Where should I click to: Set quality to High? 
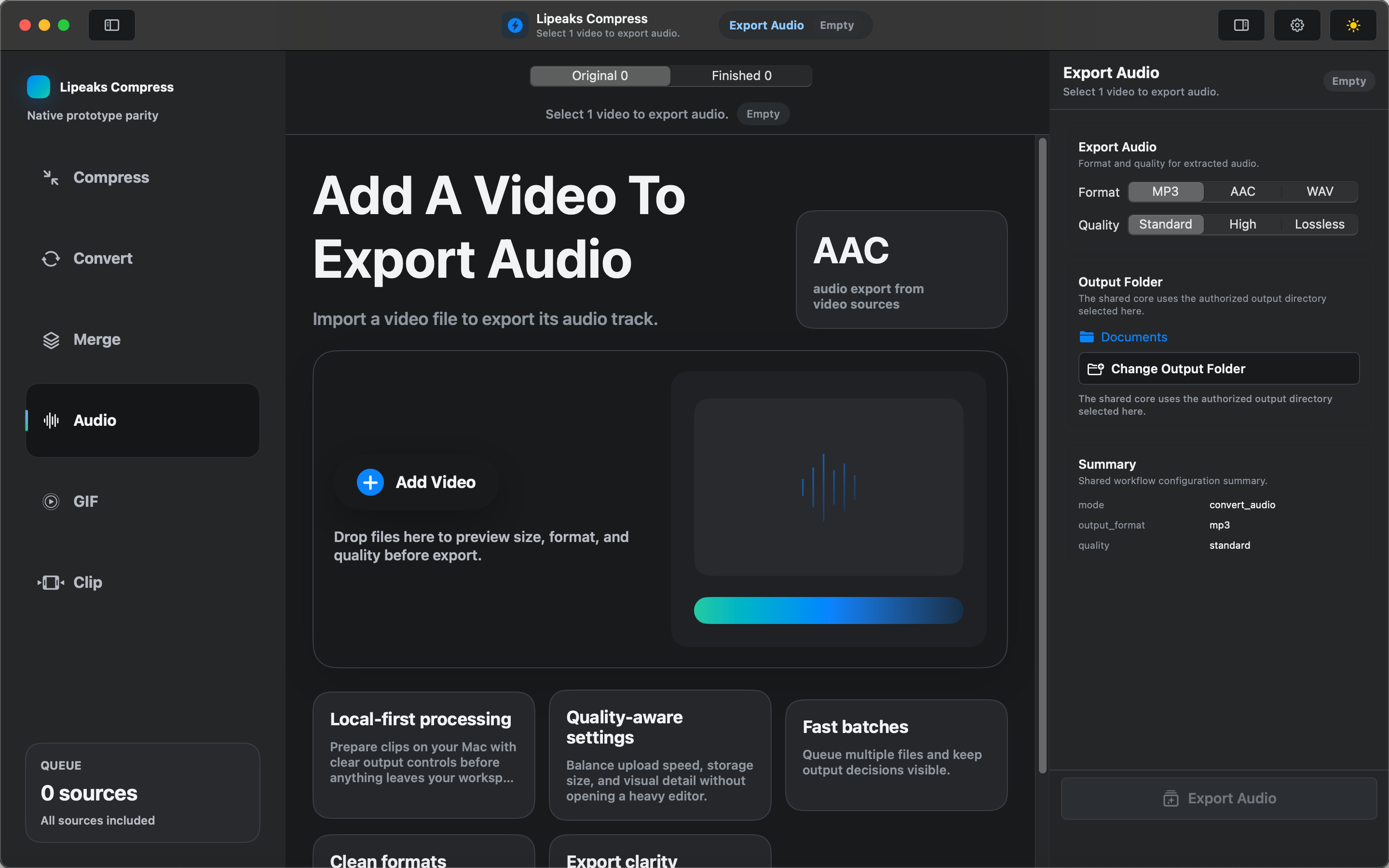[1243, 224]
